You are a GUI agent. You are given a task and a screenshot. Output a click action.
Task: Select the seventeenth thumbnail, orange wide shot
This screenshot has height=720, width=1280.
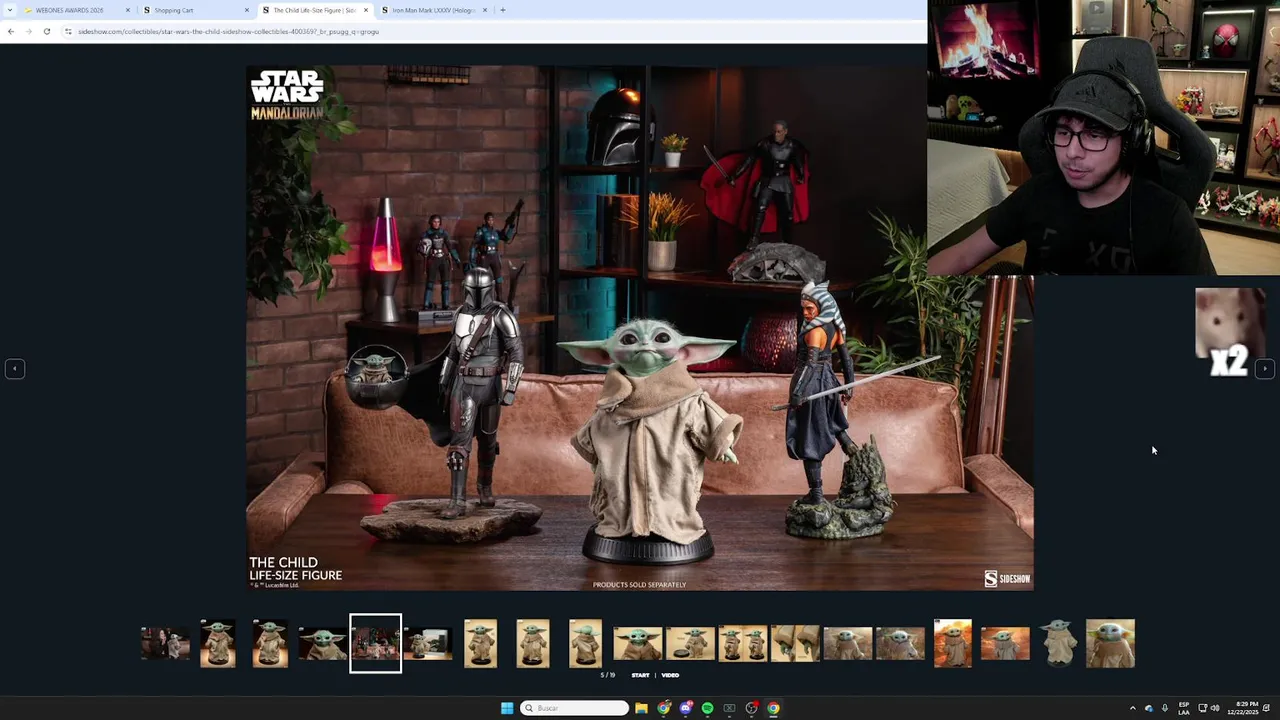click(1005, 643)
